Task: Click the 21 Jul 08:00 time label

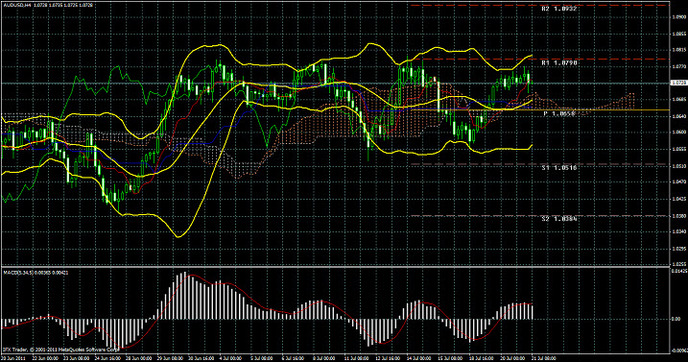Action: (x=544, y=358)
